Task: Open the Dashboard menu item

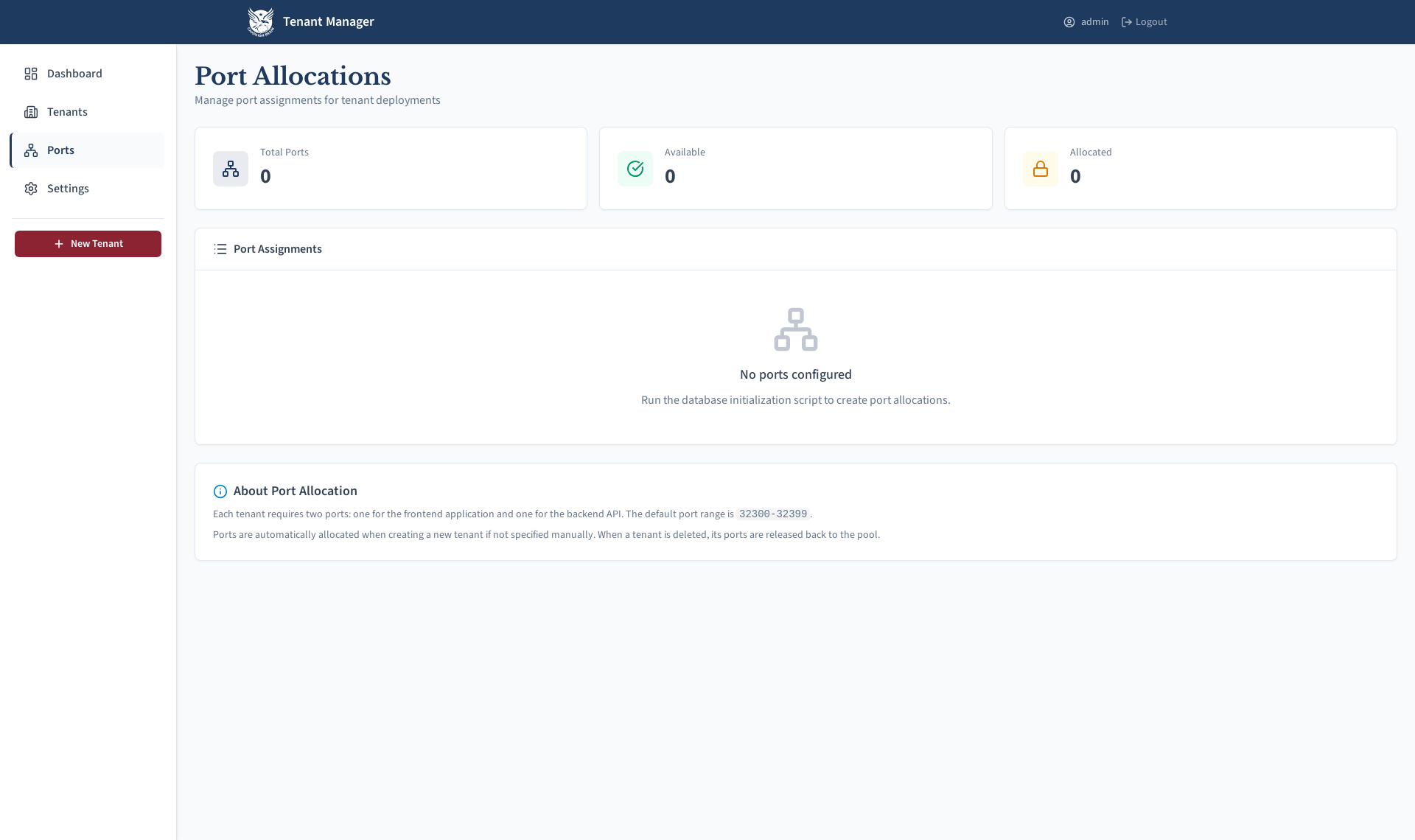Action: pyautogui.click(x=74, y=74)
